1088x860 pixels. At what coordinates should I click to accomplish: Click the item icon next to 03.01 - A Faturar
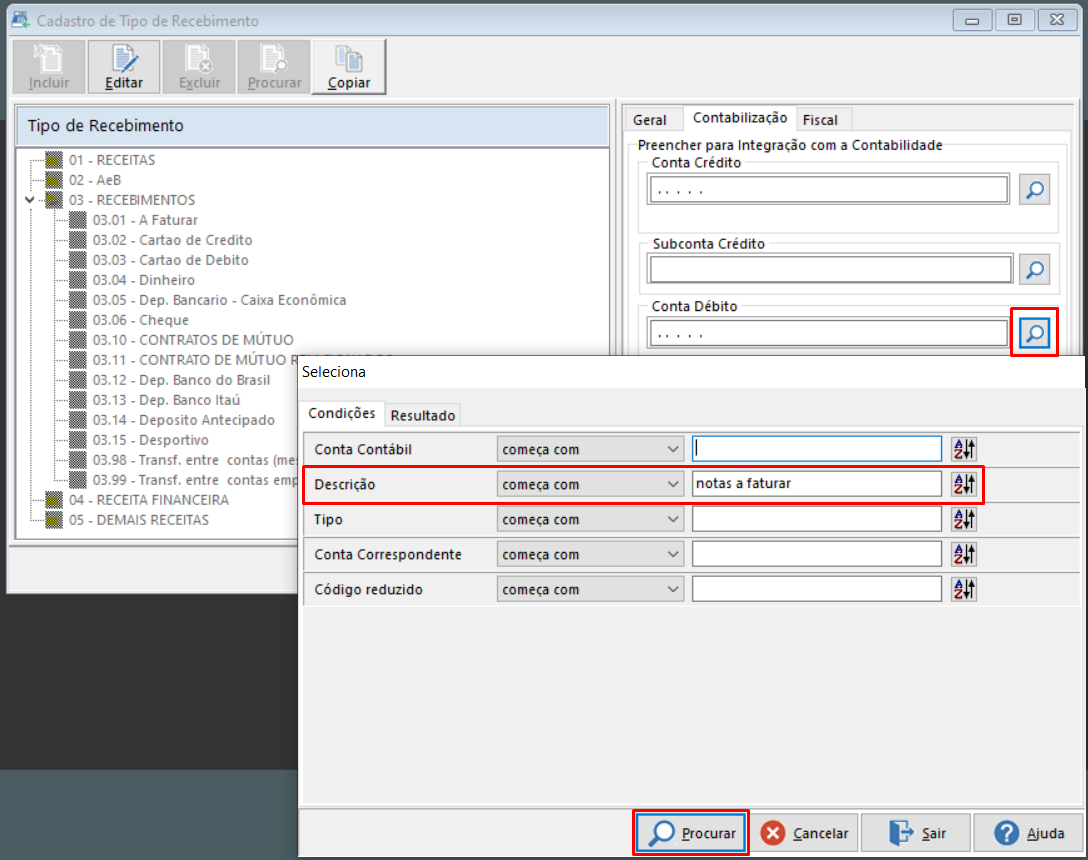coord(78,220)
